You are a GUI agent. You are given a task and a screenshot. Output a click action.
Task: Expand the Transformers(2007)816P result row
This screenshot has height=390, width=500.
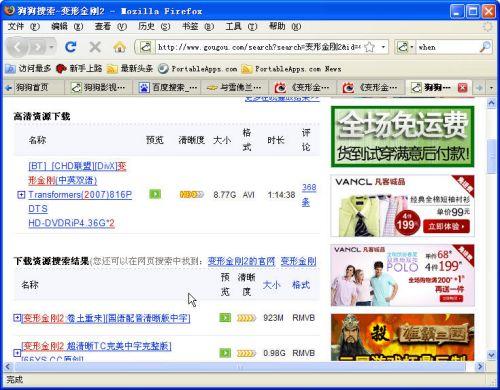click(x=21, y=195)
